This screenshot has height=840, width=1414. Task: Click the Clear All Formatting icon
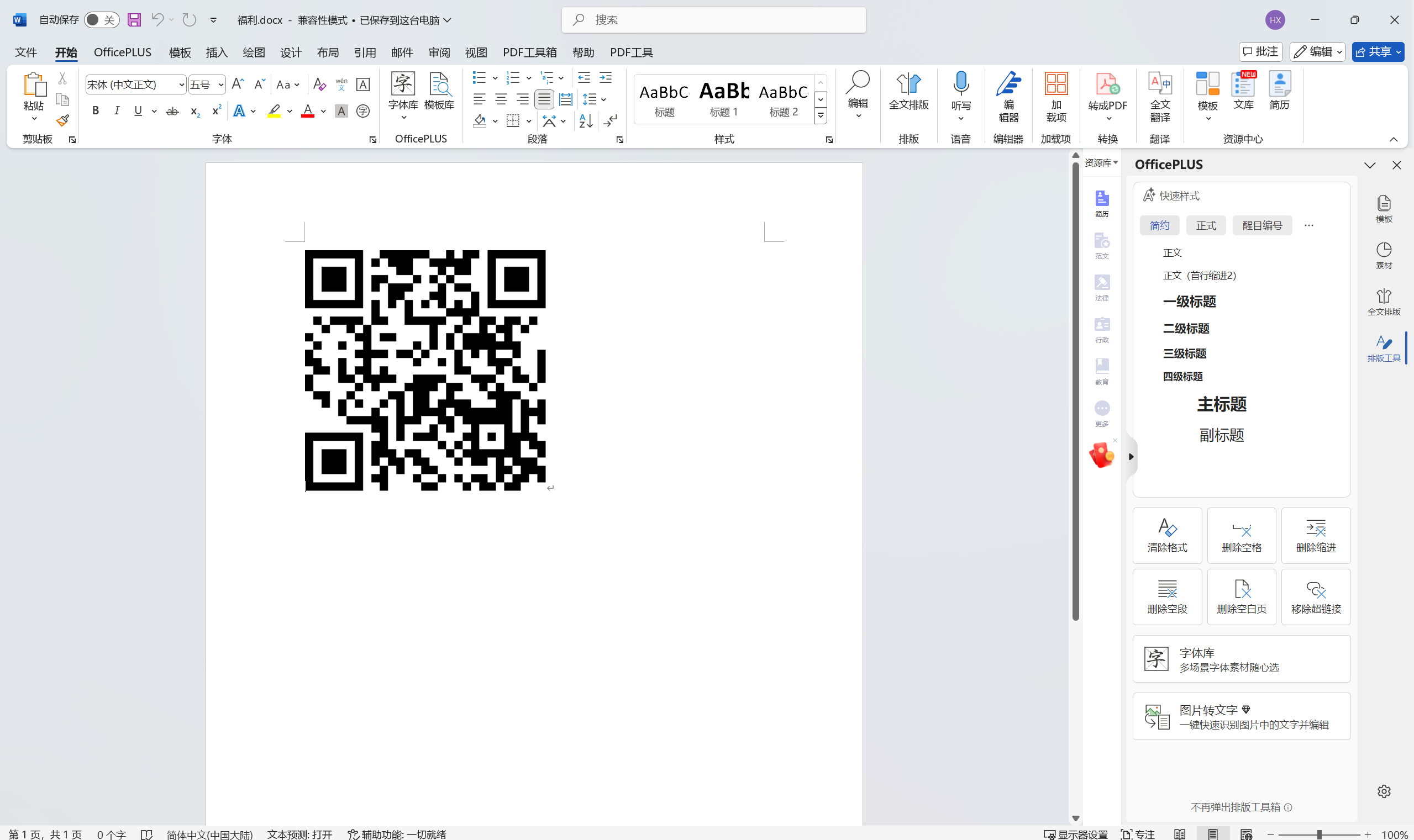tap(319, 84)
